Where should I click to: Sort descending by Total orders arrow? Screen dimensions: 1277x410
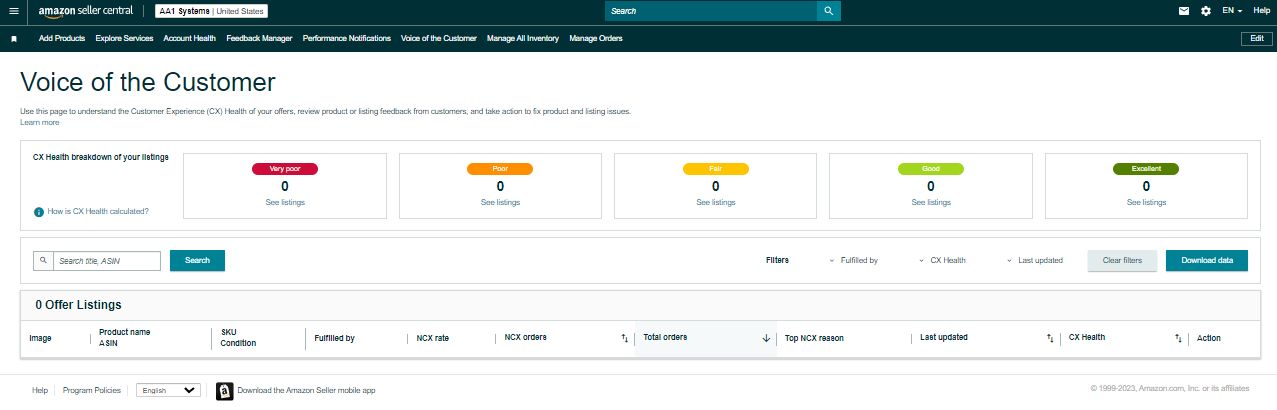point(766,338)
